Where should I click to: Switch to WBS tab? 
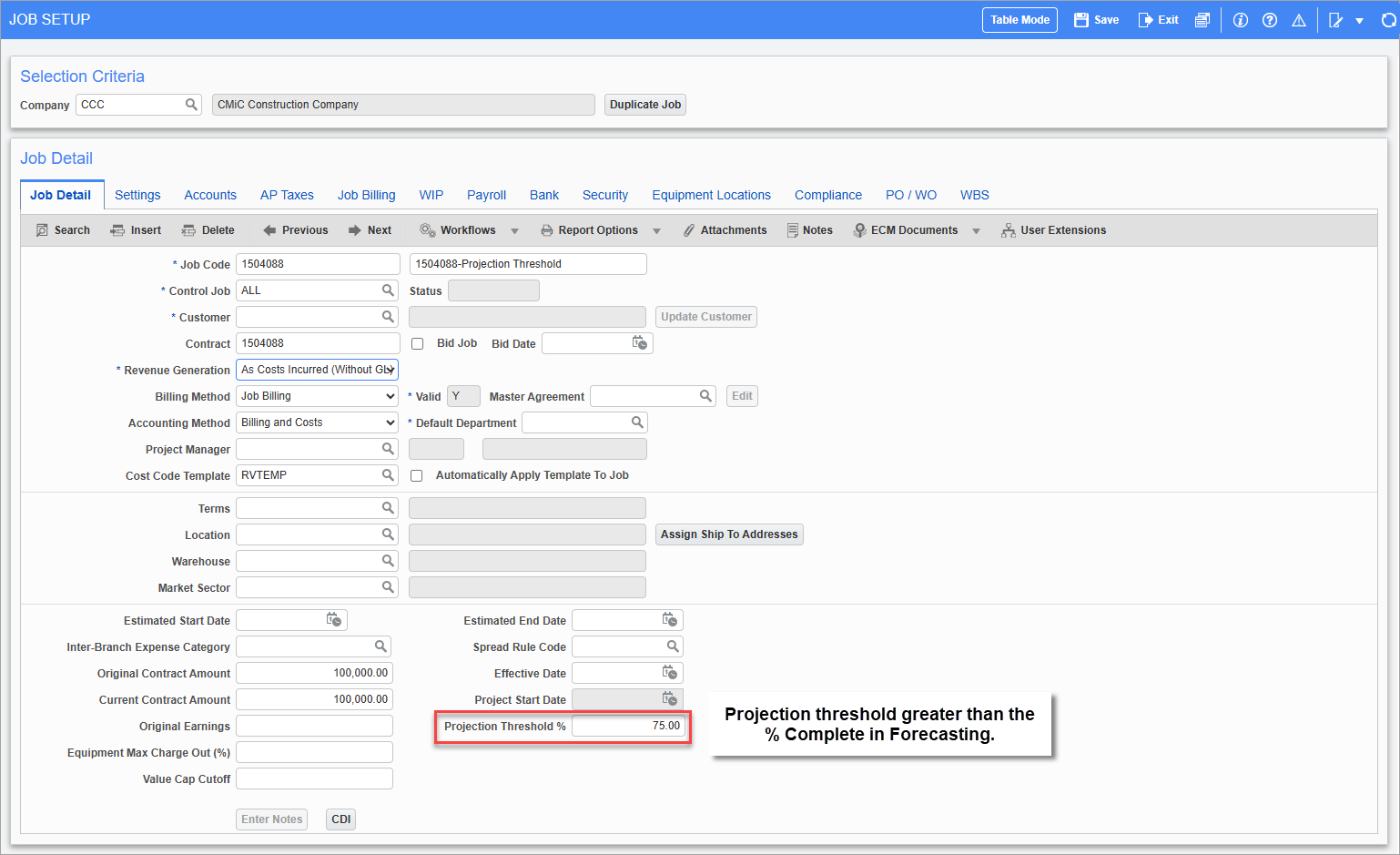(975, 195)
